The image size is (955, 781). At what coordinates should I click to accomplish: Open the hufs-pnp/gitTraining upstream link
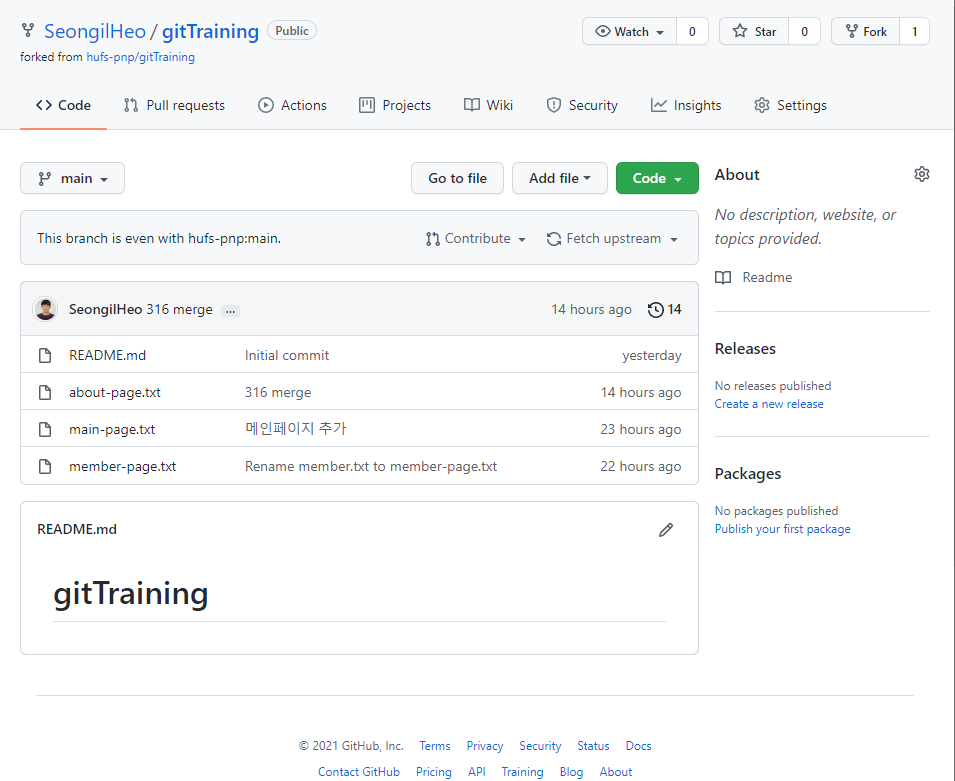click(141, 57)
